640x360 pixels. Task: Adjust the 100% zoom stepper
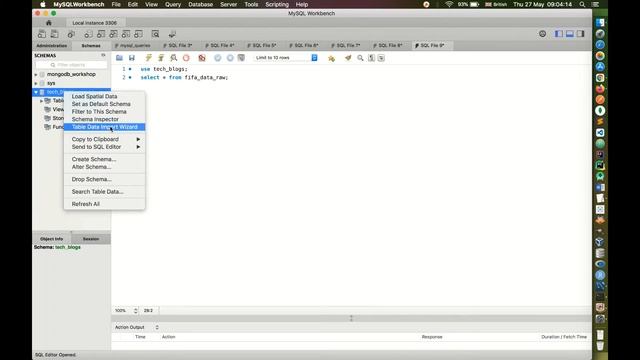[136, 311]
